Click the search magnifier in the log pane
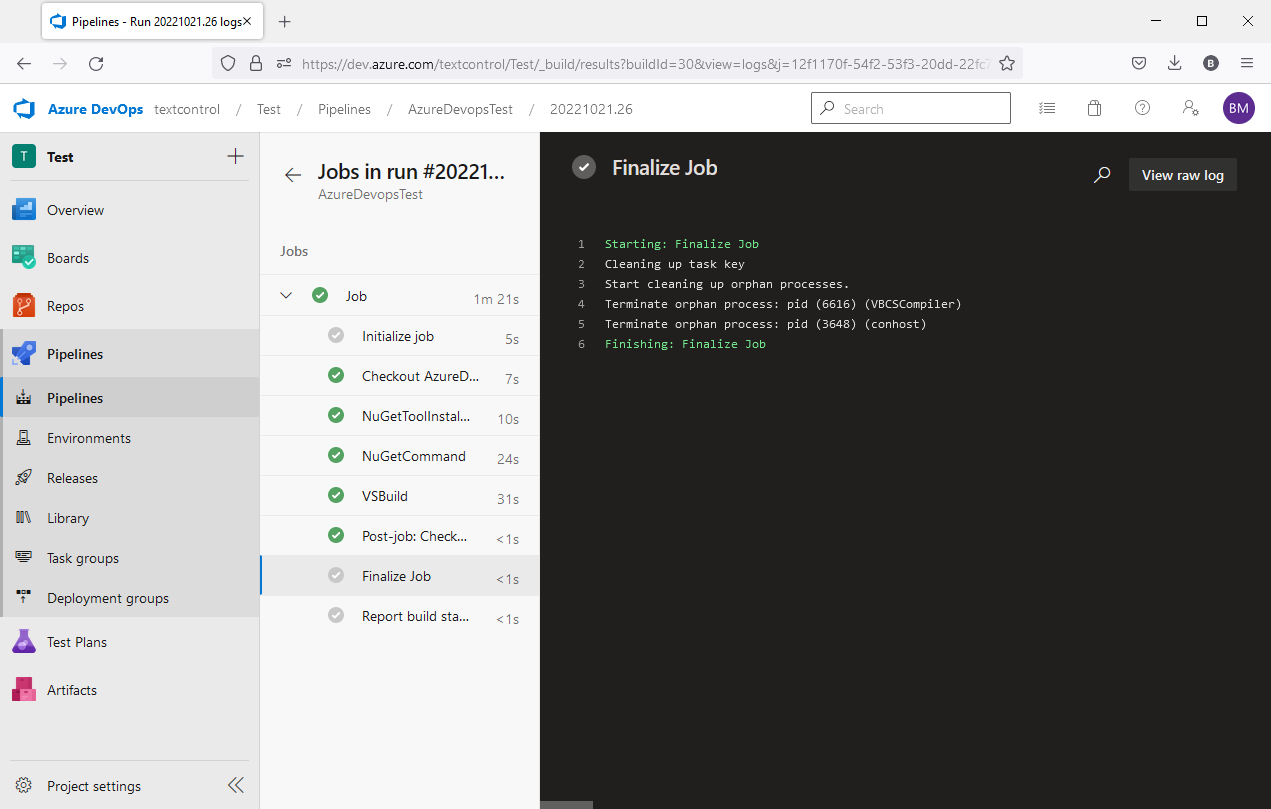Image resolution: width=1271 pixels, height=809 pixels. tap(1102, 174)
